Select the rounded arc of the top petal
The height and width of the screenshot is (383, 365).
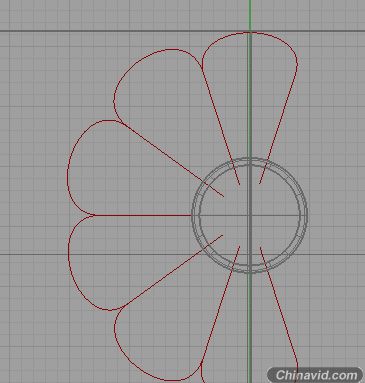250,33
